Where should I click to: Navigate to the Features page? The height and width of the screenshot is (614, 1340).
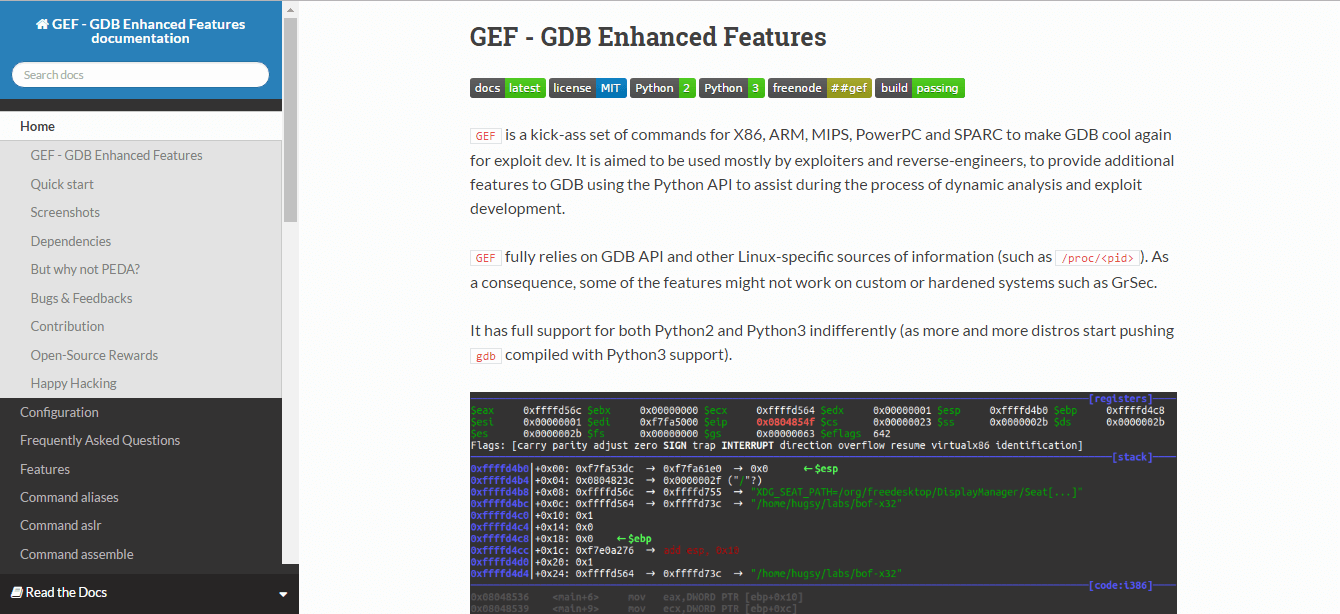point(45,469)
